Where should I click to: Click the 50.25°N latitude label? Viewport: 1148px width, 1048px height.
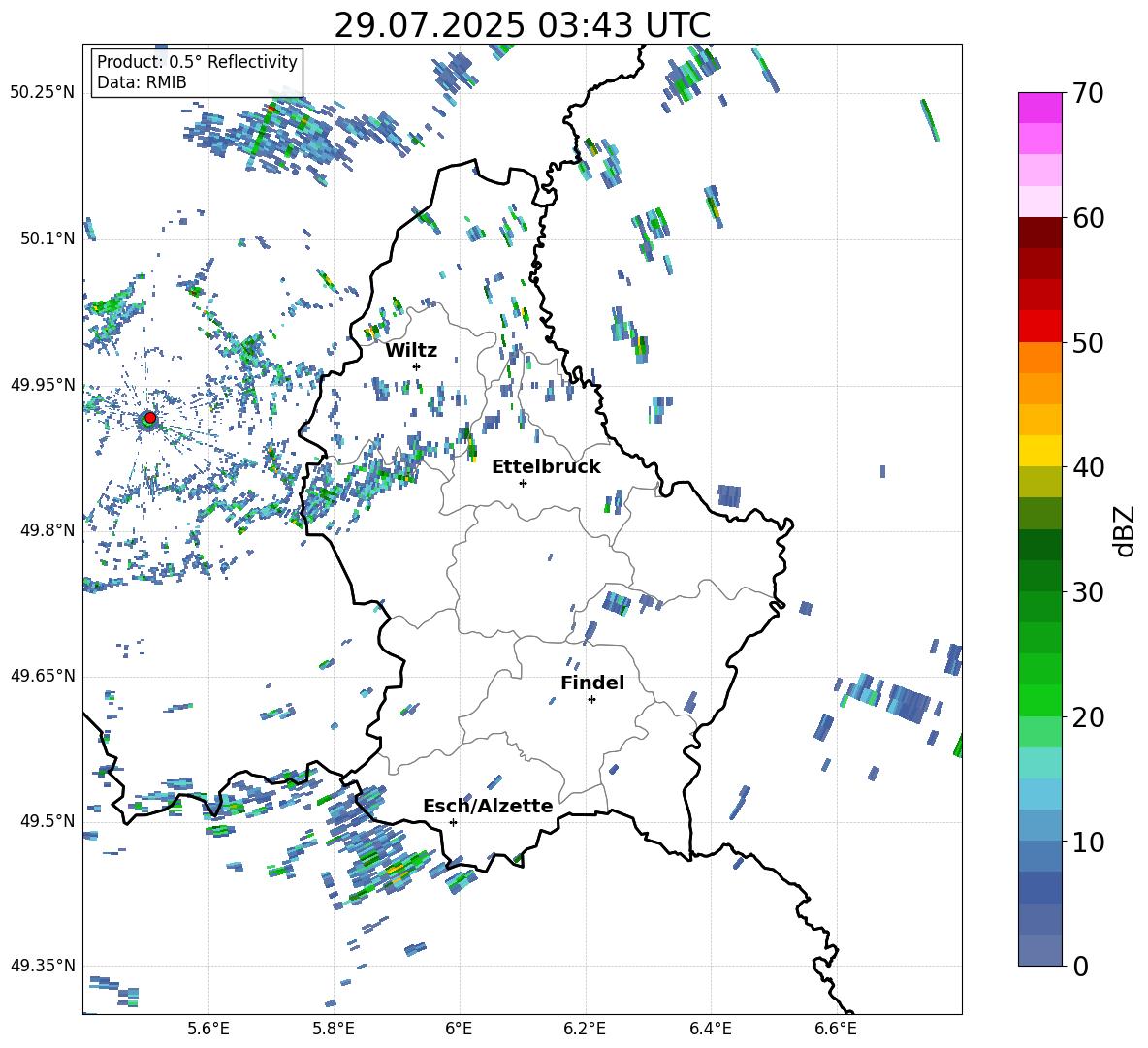(x=43, y=92)
